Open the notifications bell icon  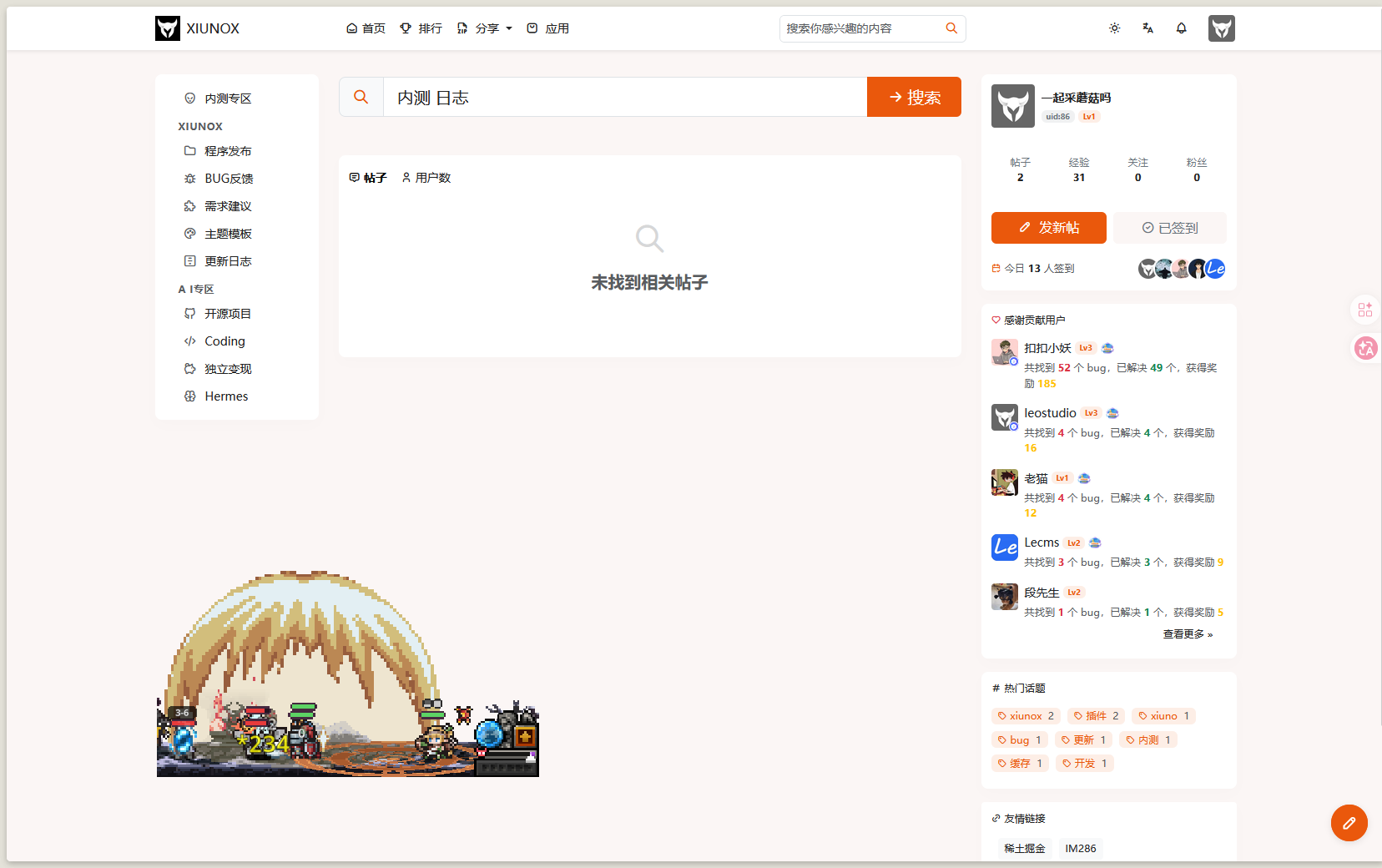point(1181,28)
